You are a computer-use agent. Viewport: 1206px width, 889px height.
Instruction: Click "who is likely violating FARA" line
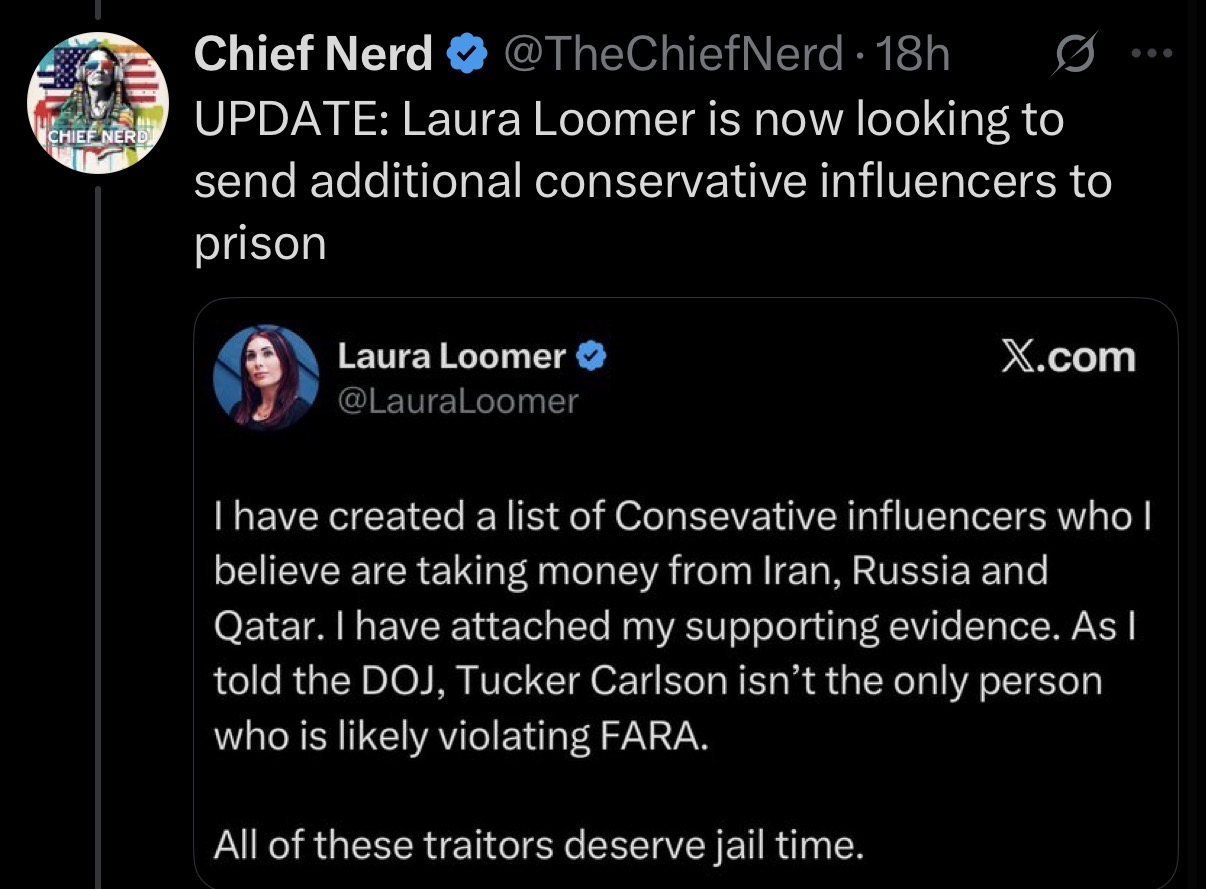point(461,736)
